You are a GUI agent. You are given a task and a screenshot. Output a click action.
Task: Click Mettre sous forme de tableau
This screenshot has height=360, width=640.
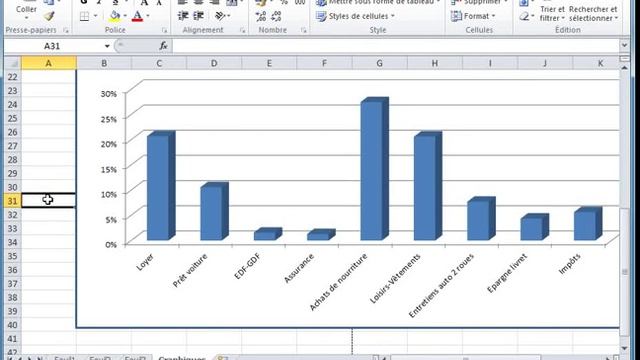(378, 2)
